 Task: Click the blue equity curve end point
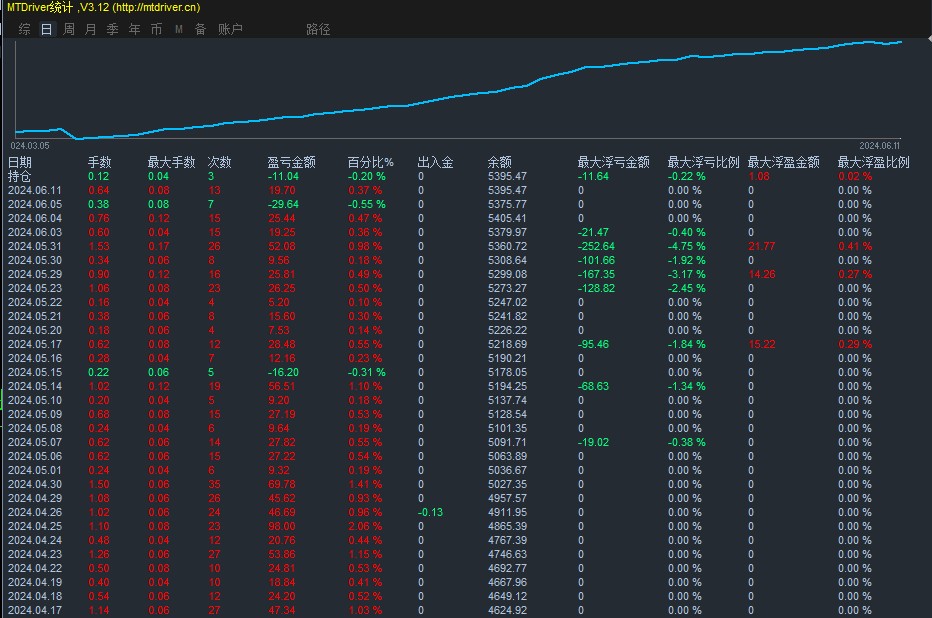tap(901, 42)
